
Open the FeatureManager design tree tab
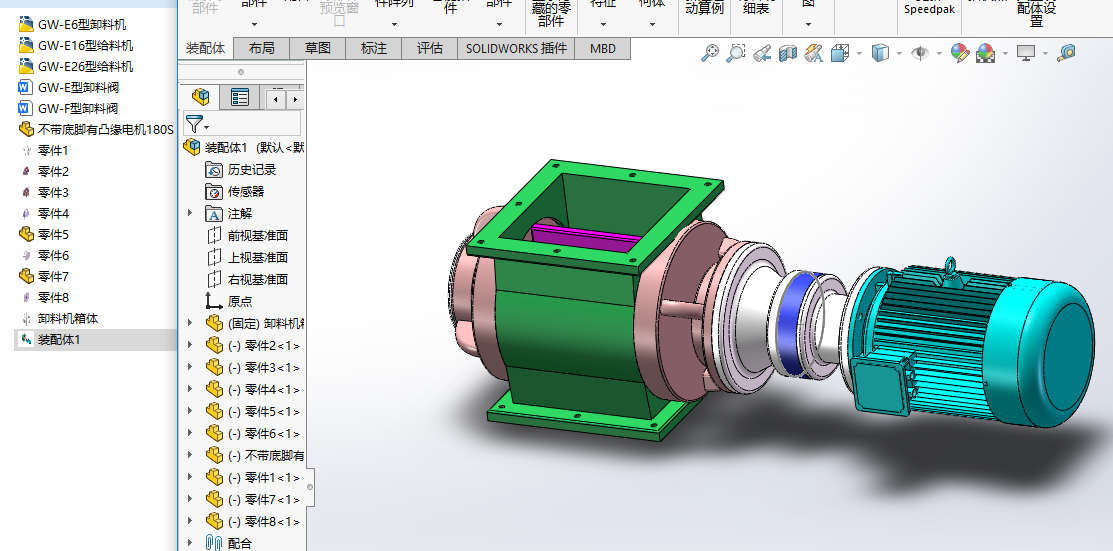202,97
